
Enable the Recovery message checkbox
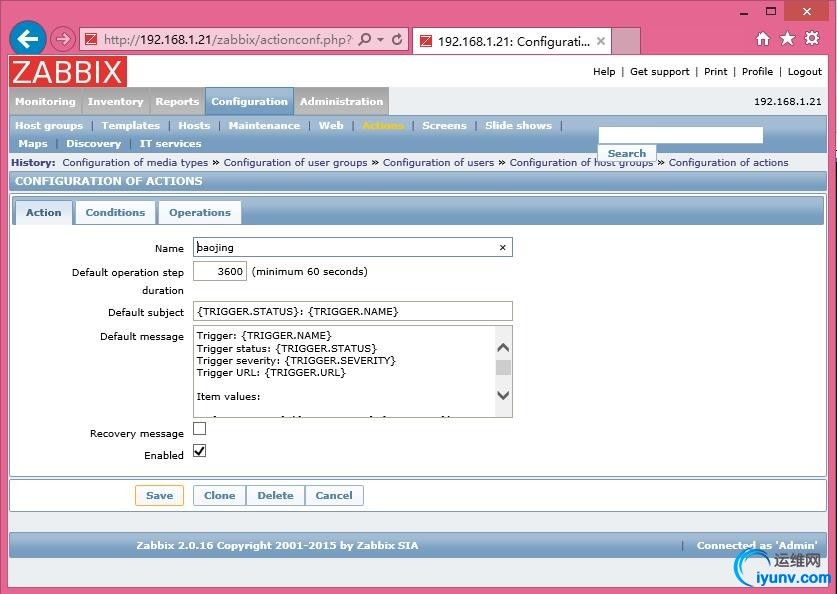coord(199,429)
